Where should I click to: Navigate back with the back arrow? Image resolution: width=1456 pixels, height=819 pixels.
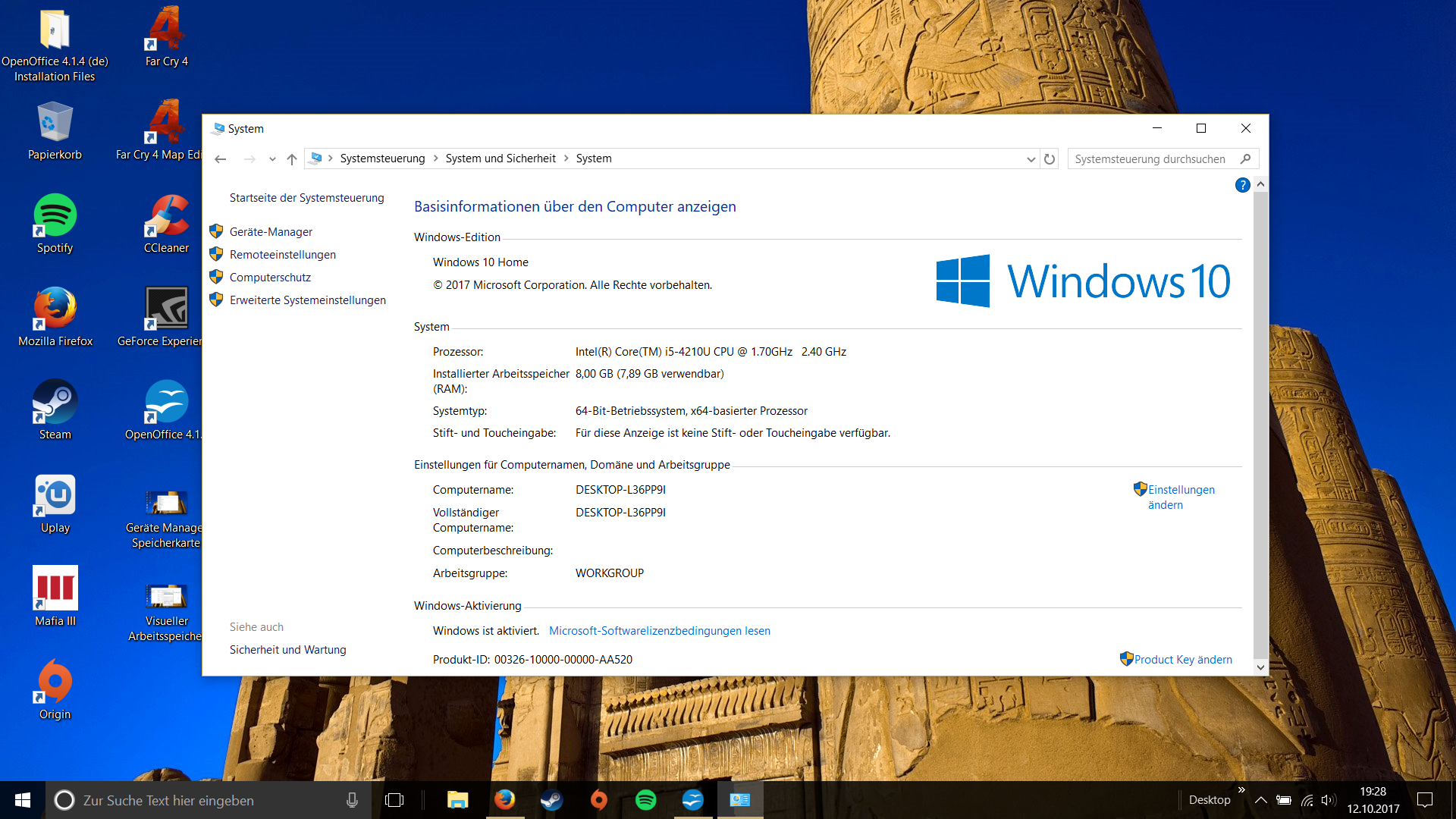[221, 159]
